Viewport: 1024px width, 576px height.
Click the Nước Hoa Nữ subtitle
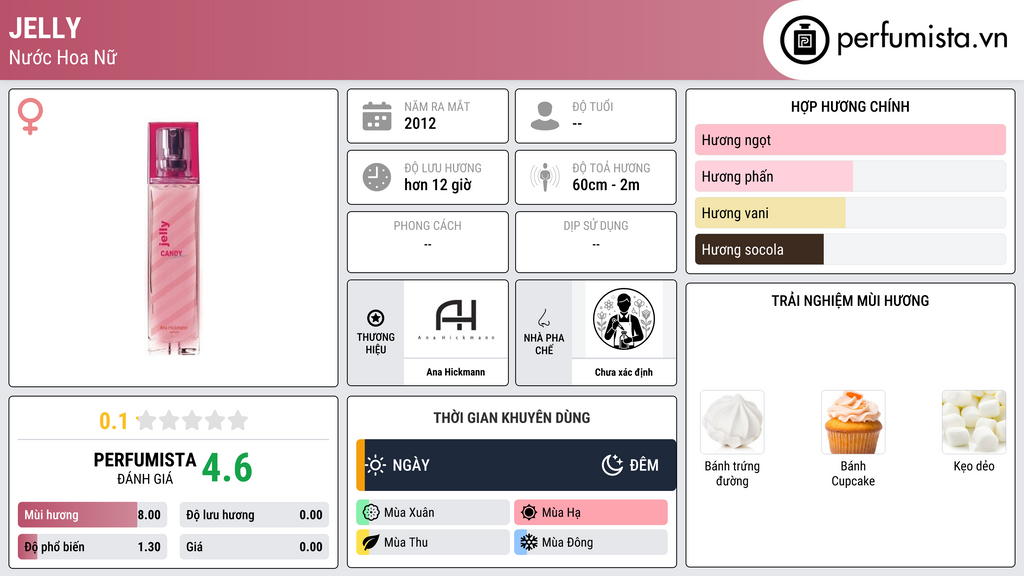click(63, 57)
